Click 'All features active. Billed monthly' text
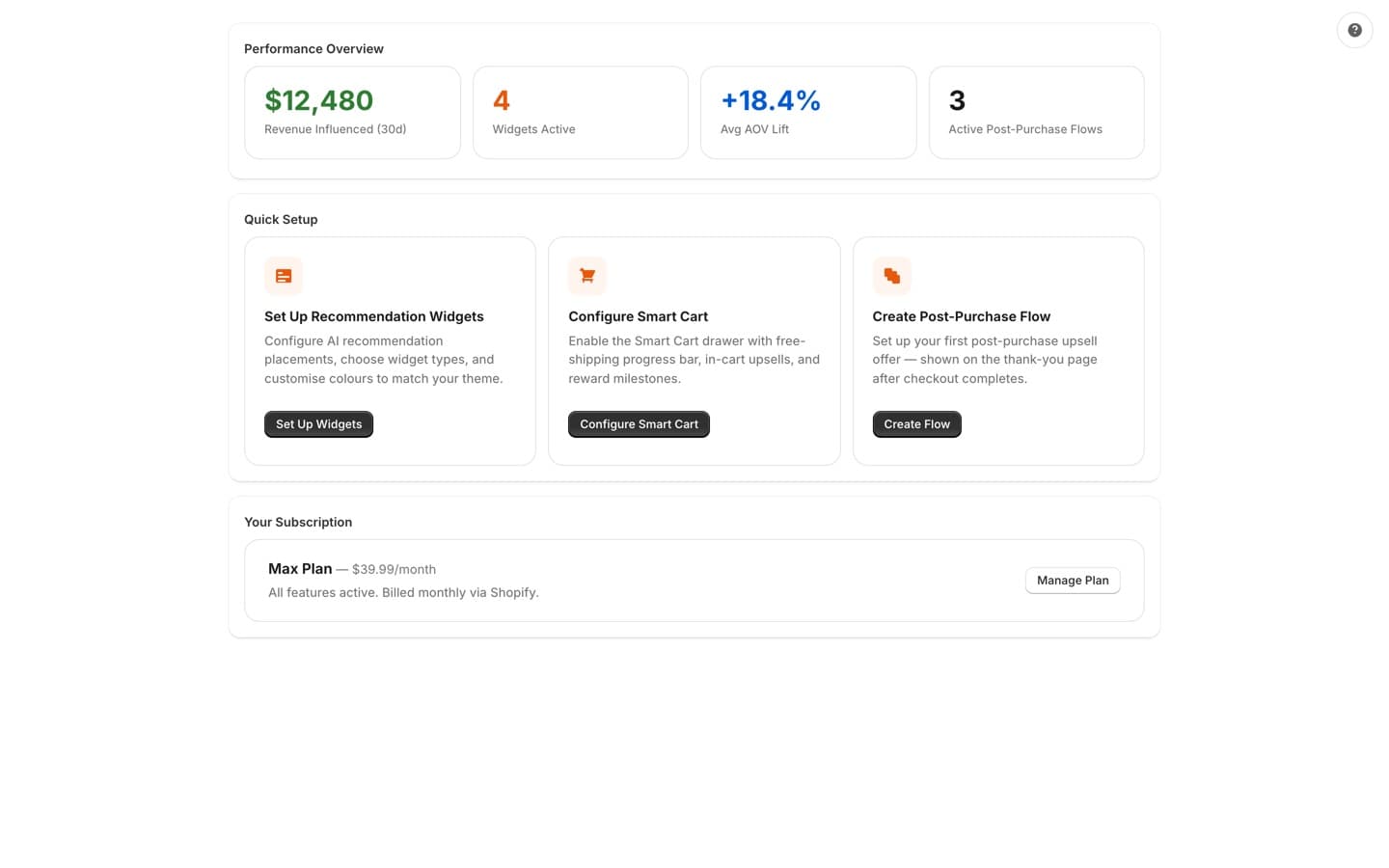1389x868 pixels. (x=403, y=593)
